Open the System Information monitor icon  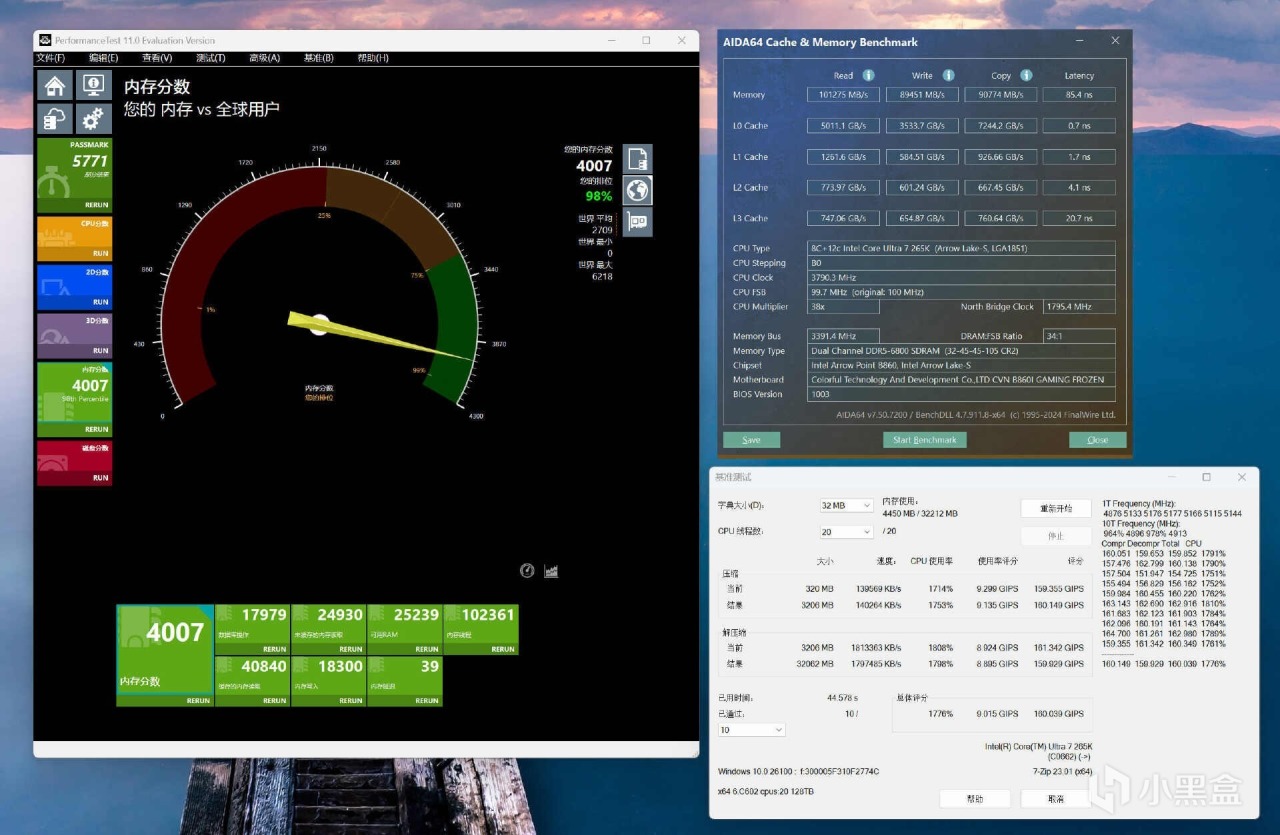point(93,86)
